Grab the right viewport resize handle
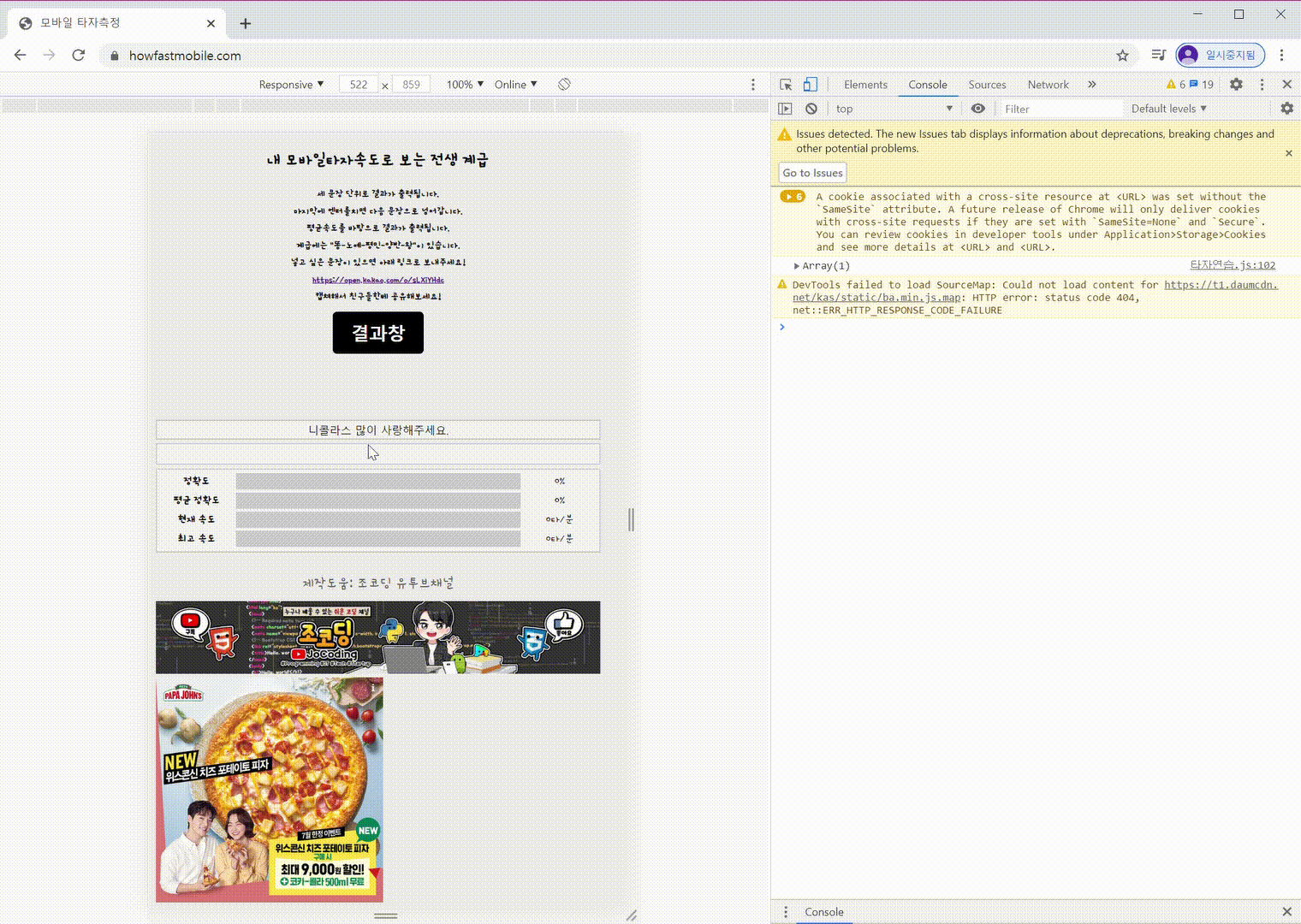 click(632, 519)
